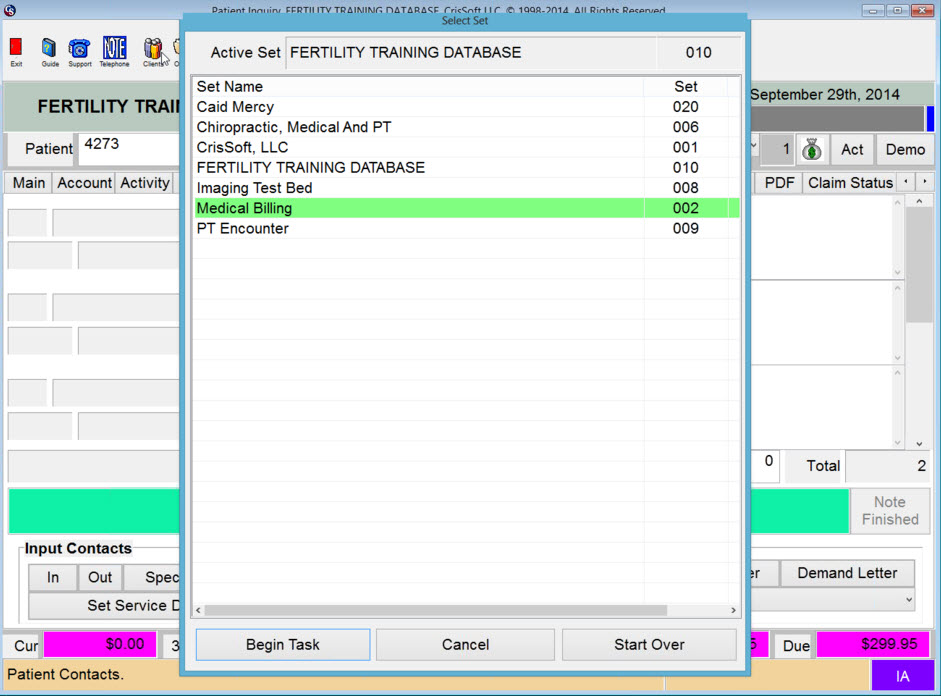The width and height of the screenshot is (941, 696).
Task: Open the dropdown chevron left of the counter
Action: pyautogui.click(x=753, y=146)
